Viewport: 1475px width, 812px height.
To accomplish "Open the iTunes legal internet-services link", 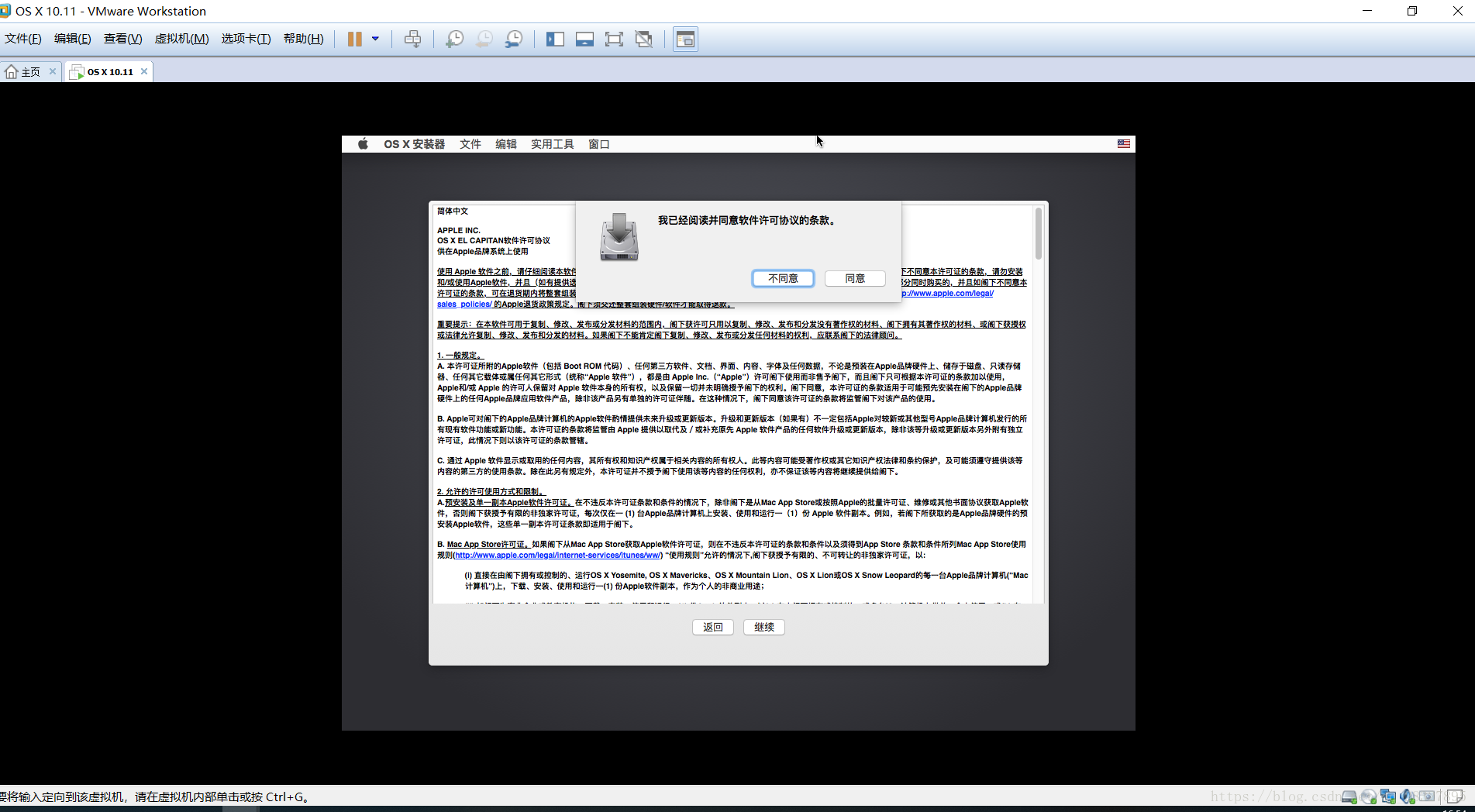I will [x=558, y=555].
